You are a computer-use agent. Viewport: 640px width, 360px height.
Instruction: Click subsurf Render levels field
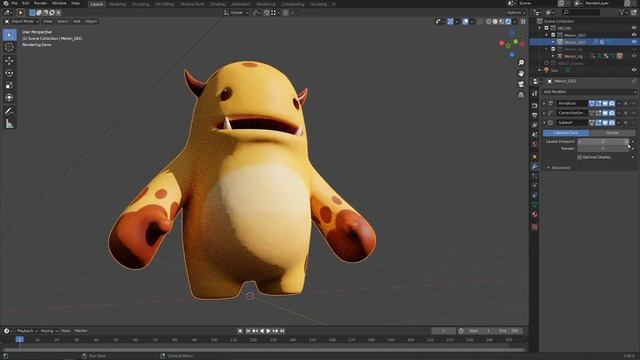click(603, 149)
